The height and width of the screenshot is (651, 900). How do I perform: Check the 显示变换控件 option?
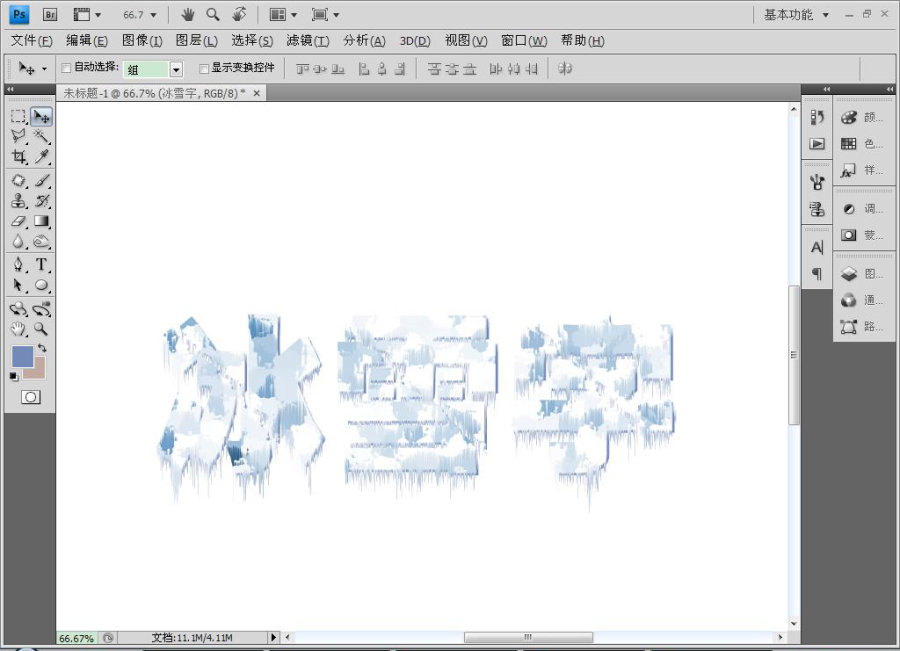click(x=203, y=69)
